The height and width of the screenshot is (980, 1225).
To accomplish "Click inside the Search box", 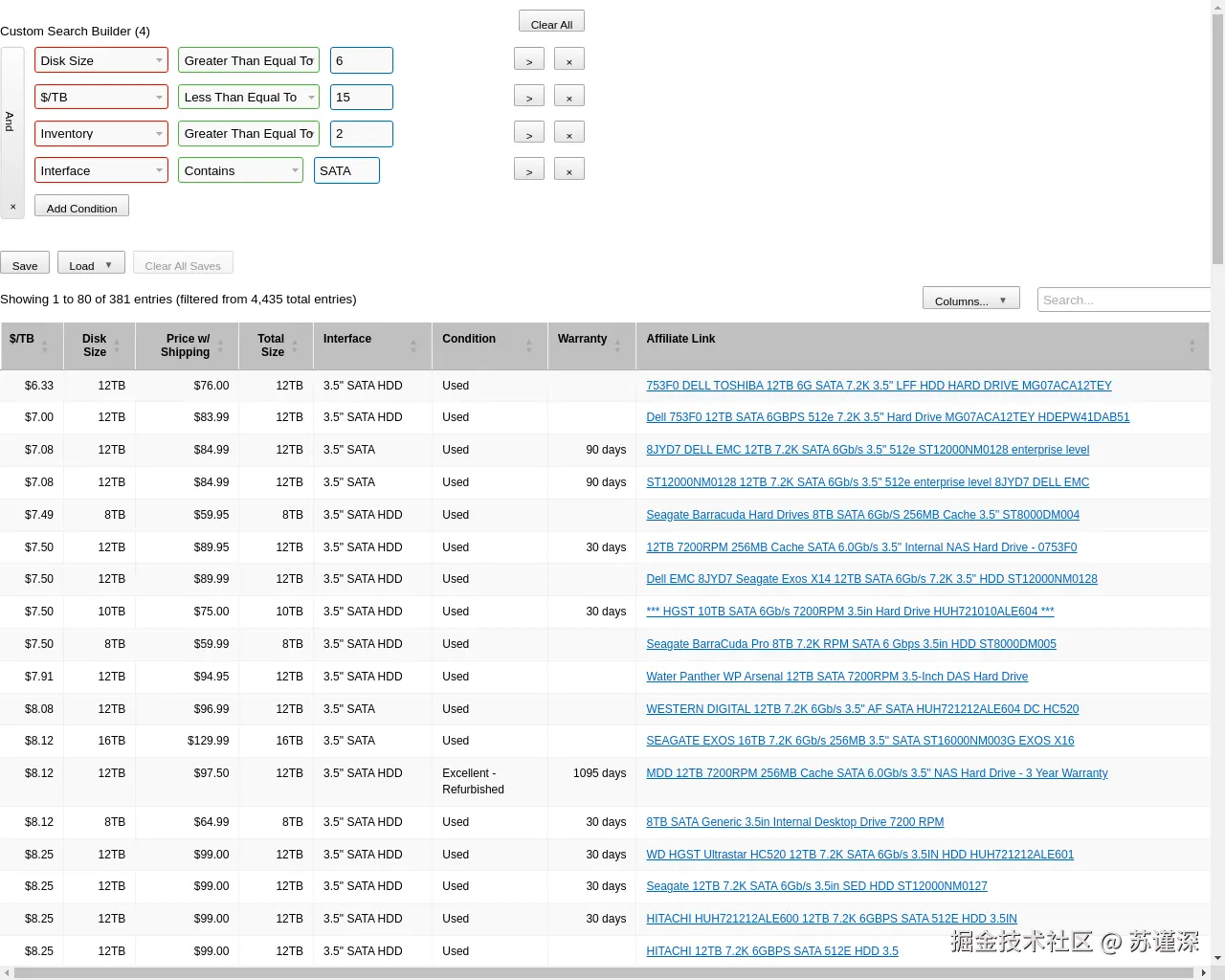I will pos(1125,300).
